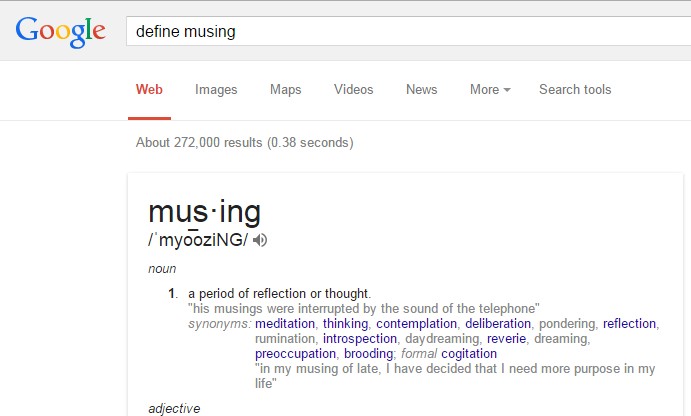Click the 'preoccupation' synonym link
The height and width of the screenshot is (416, 691).
tap(296, 354)
